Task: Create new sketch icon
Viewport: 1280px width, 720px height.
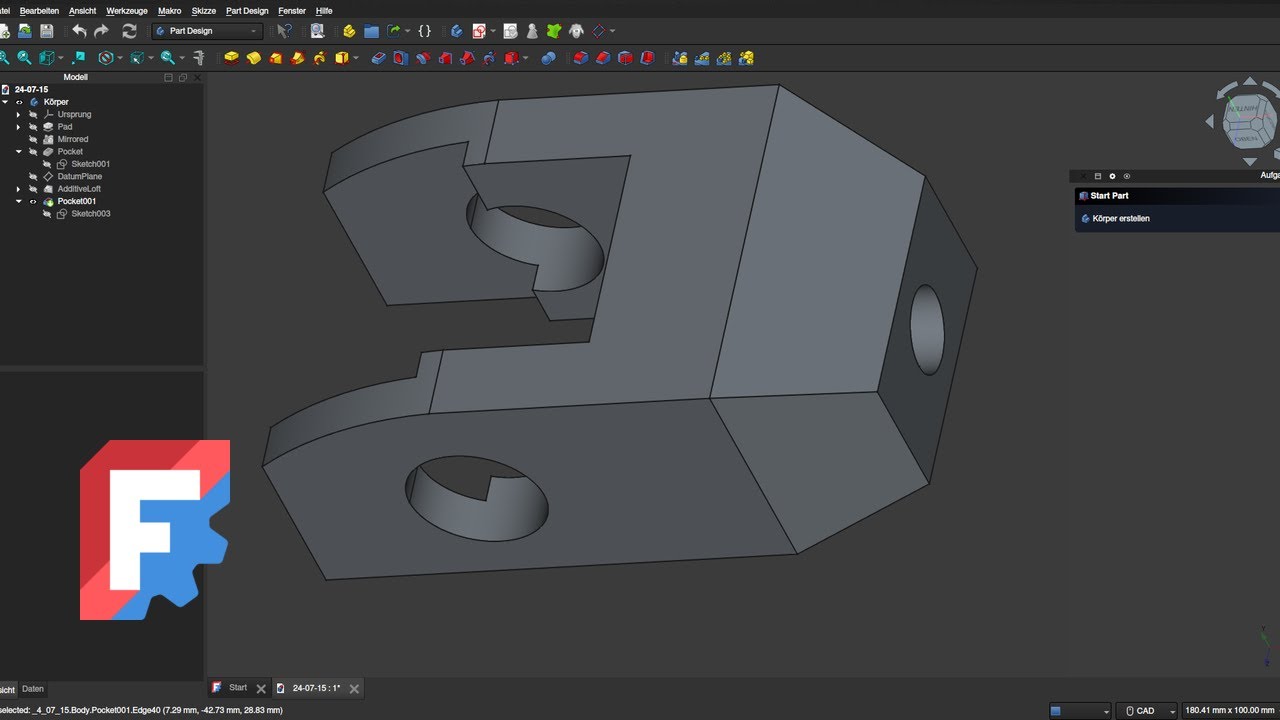Action: click(x=480, y=31)
